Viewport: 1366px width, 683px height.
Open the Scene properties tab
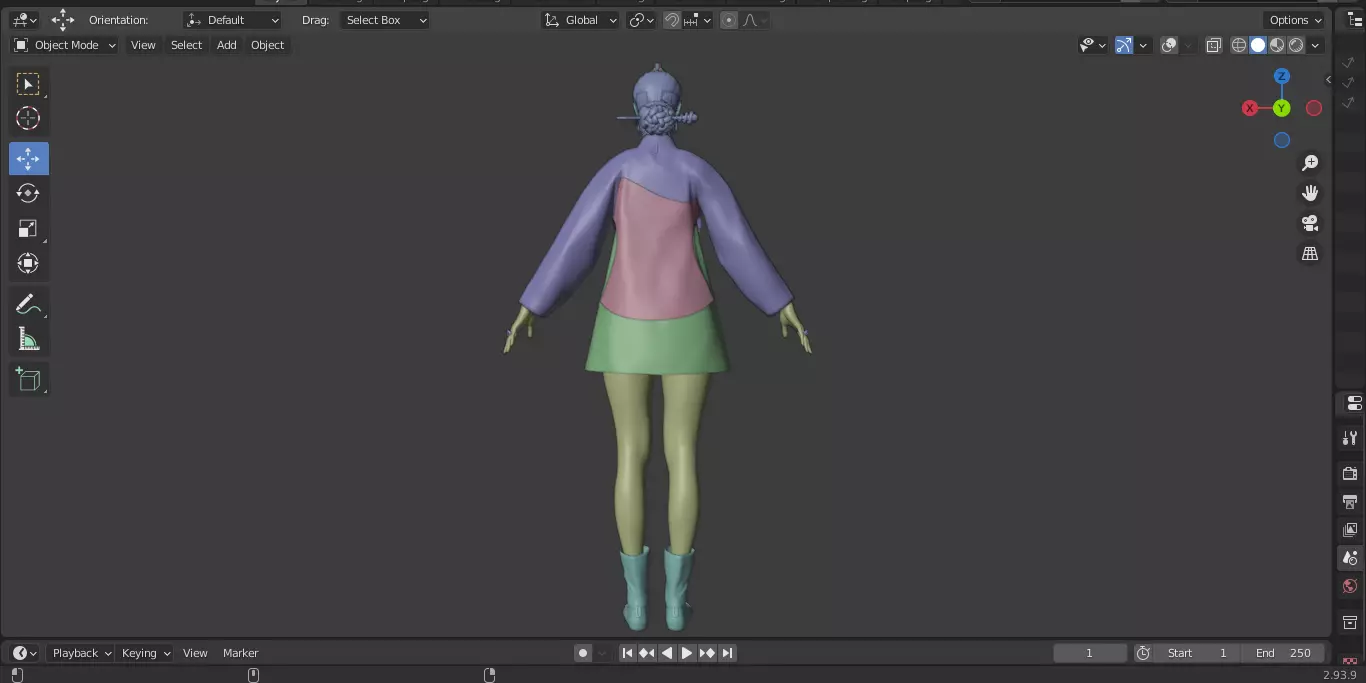point(1350,558)
